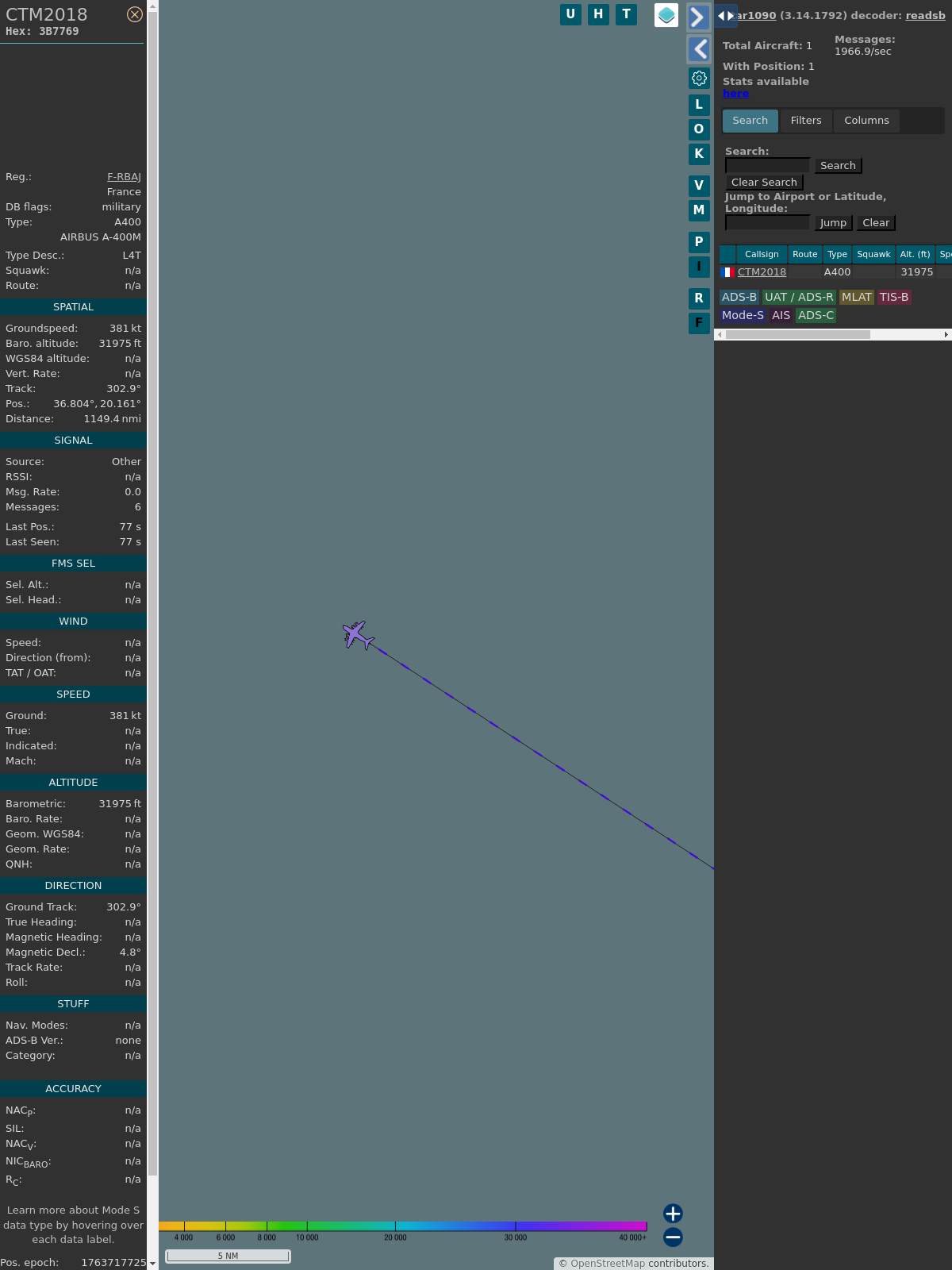Sort table by Callsign column
The width and height of the screenshot is (952, 1270).
point(762,254)
